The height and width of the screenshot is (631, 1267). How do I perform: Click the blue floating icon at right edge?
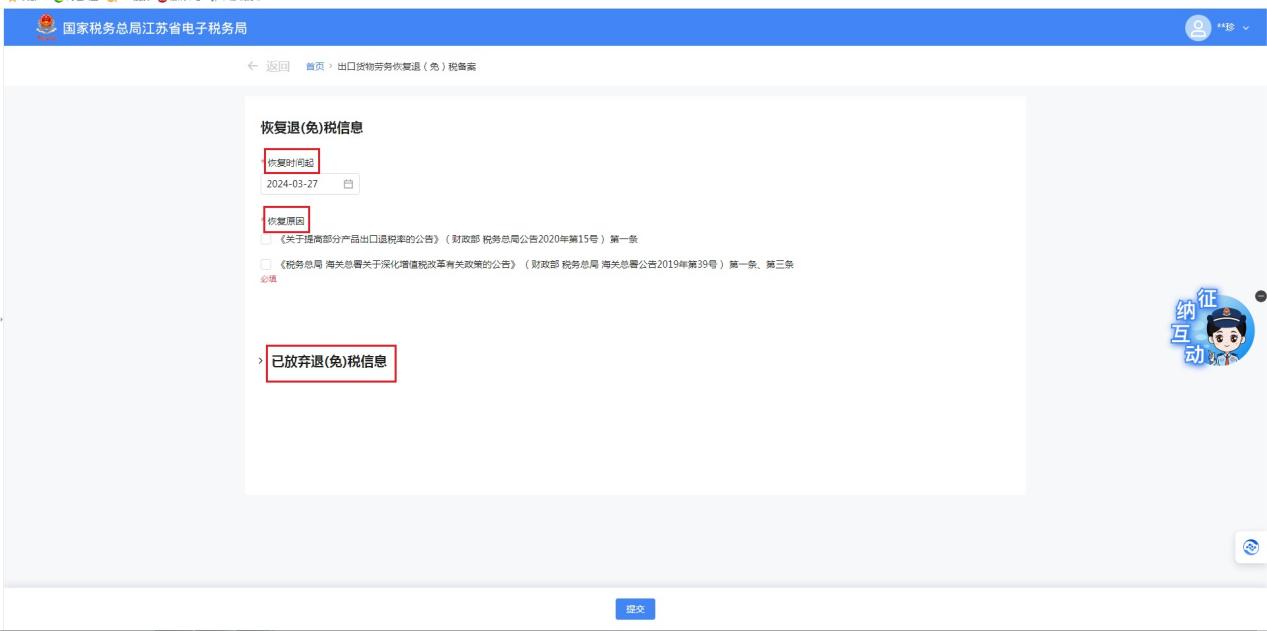(x=1251, y=546)
